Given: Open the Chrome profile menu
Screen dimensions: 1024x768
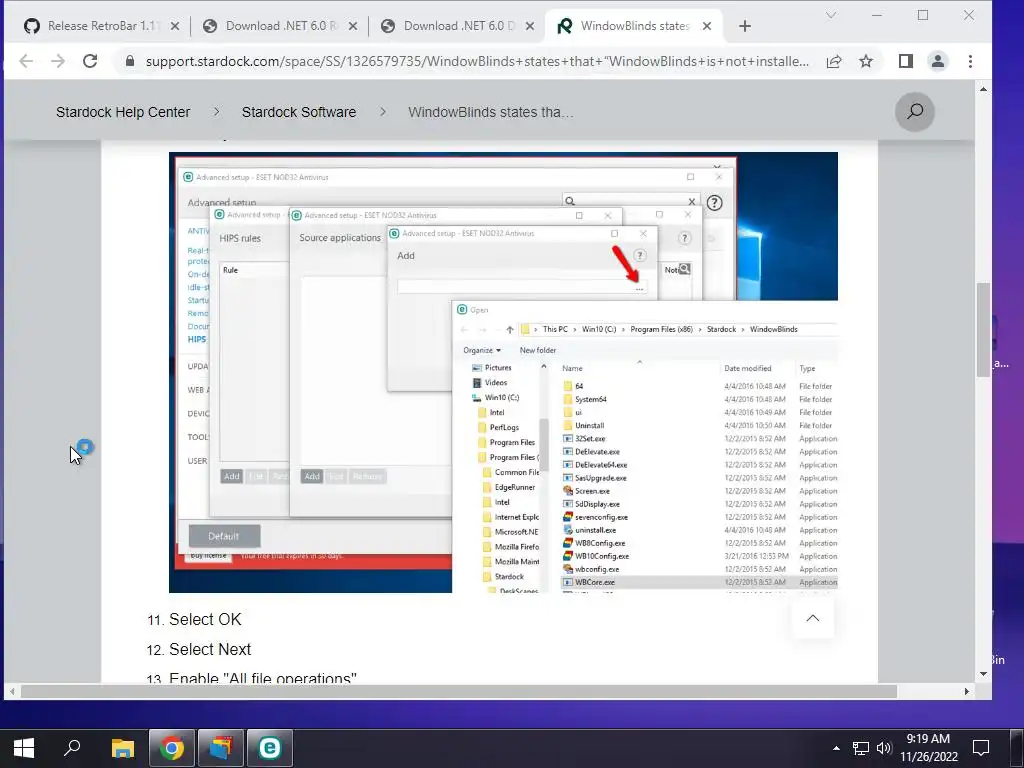Looking at the screenshot, I should pos(938,61).
